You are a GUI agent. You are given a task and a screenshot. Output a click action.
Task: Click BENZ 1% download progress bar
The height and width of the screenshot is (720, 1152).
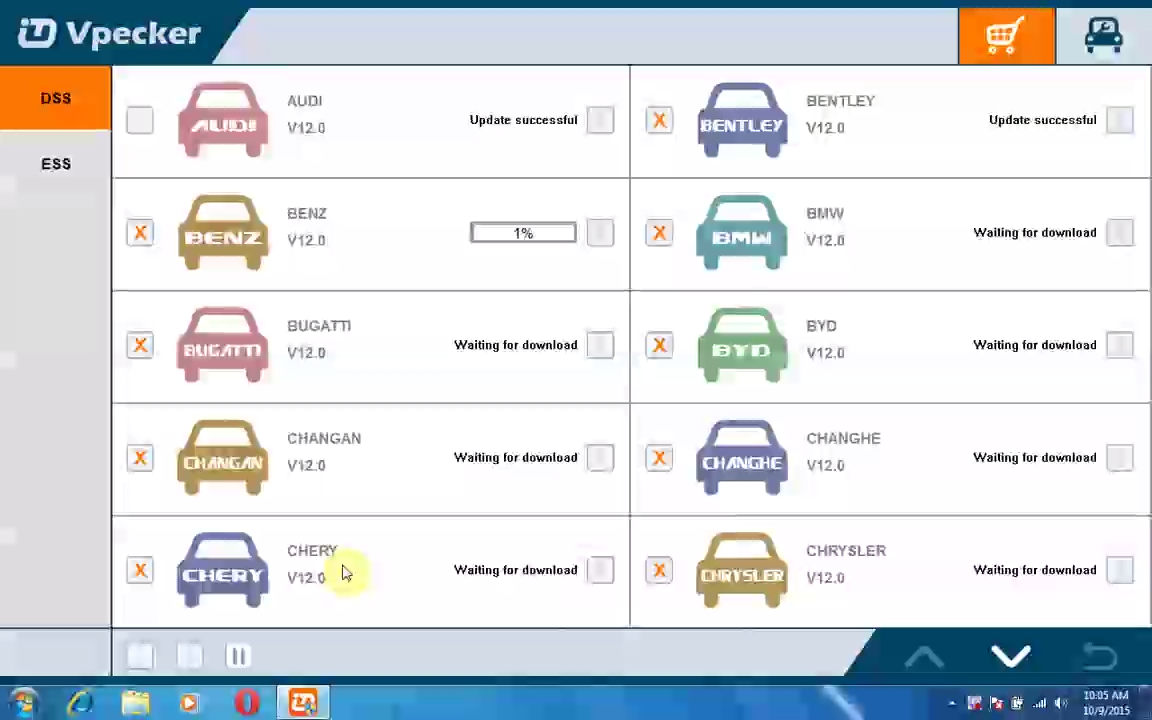coord(523,233)
